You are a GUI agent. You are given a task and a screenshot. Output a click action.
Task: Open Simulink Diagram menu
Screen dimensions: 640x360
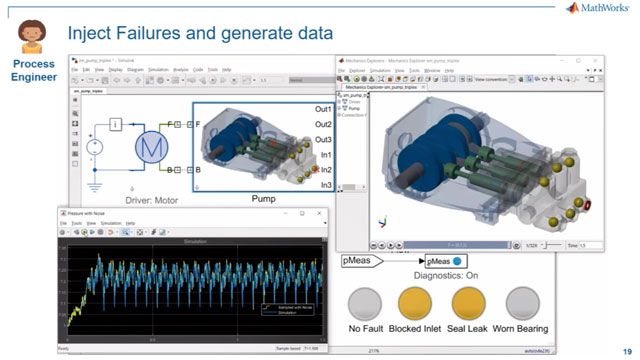pos(136,70)
